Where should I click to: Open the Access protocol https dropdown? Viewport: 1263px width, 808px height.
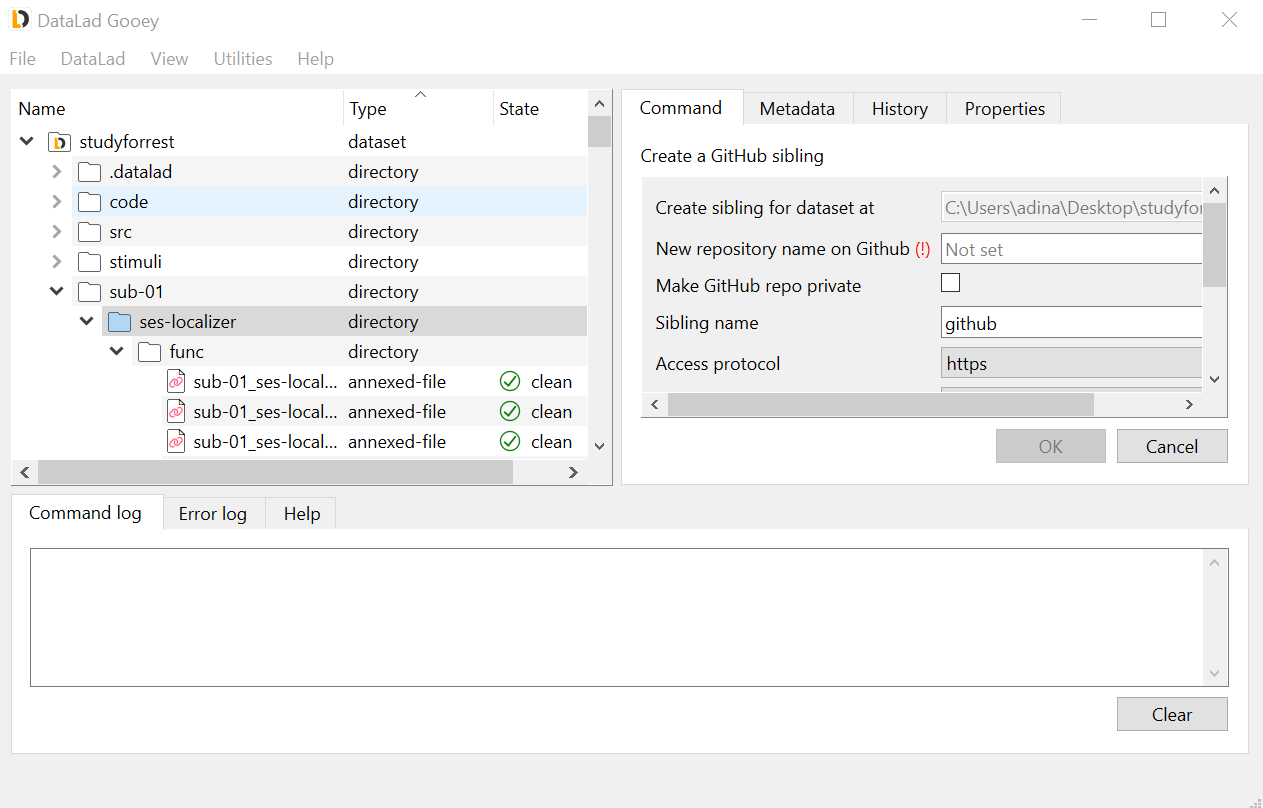[1071, 364]
